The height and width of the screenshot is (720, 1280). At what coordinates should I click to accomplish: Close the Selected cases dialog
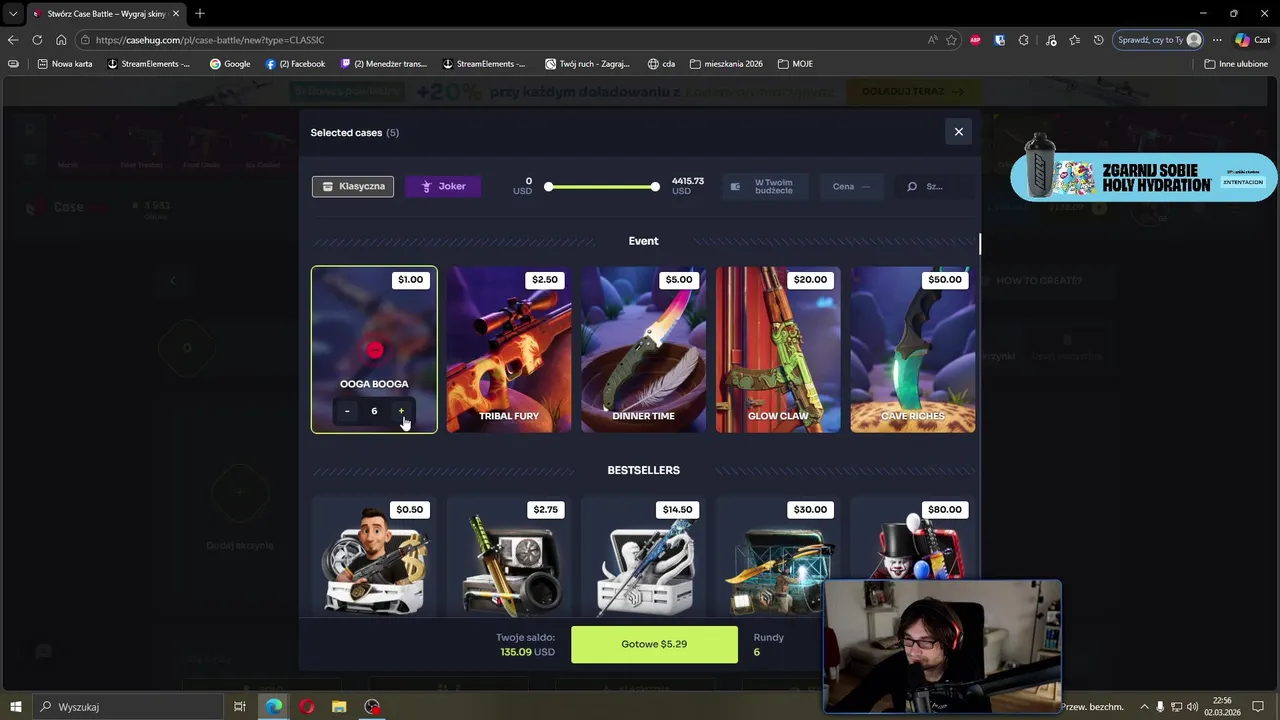coord(958,132)
